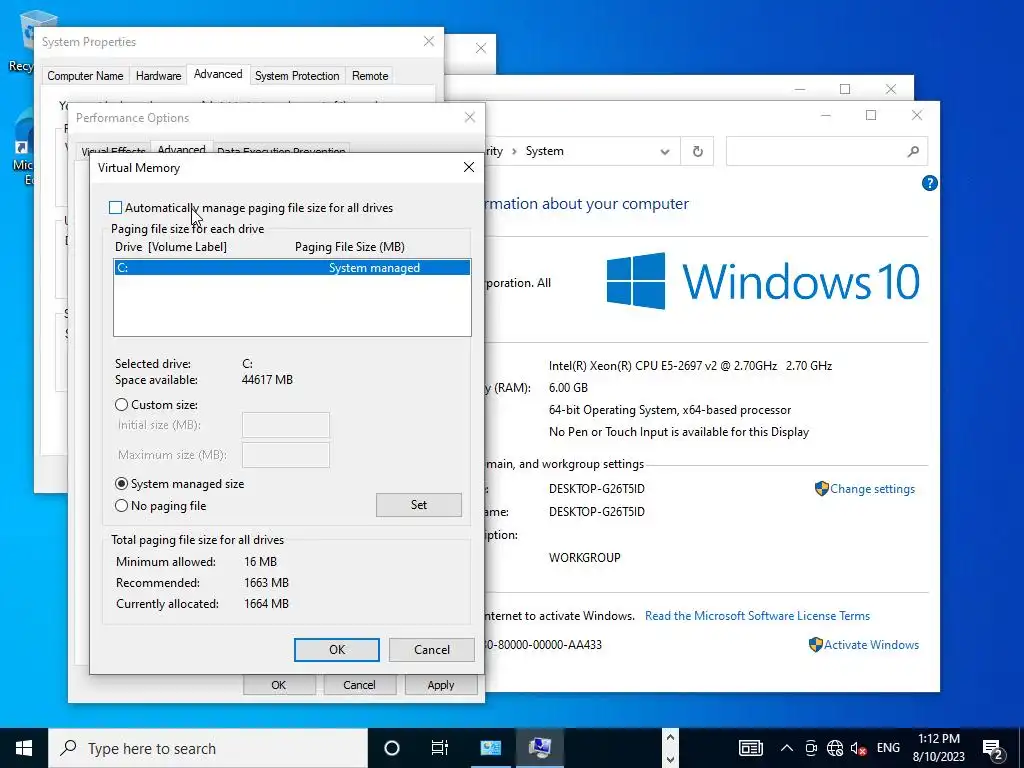Image resolution: width=1024 pixels, height=768 pixels.
Task: Click OK in the Performance Options window
Action: tap(279, 685)
